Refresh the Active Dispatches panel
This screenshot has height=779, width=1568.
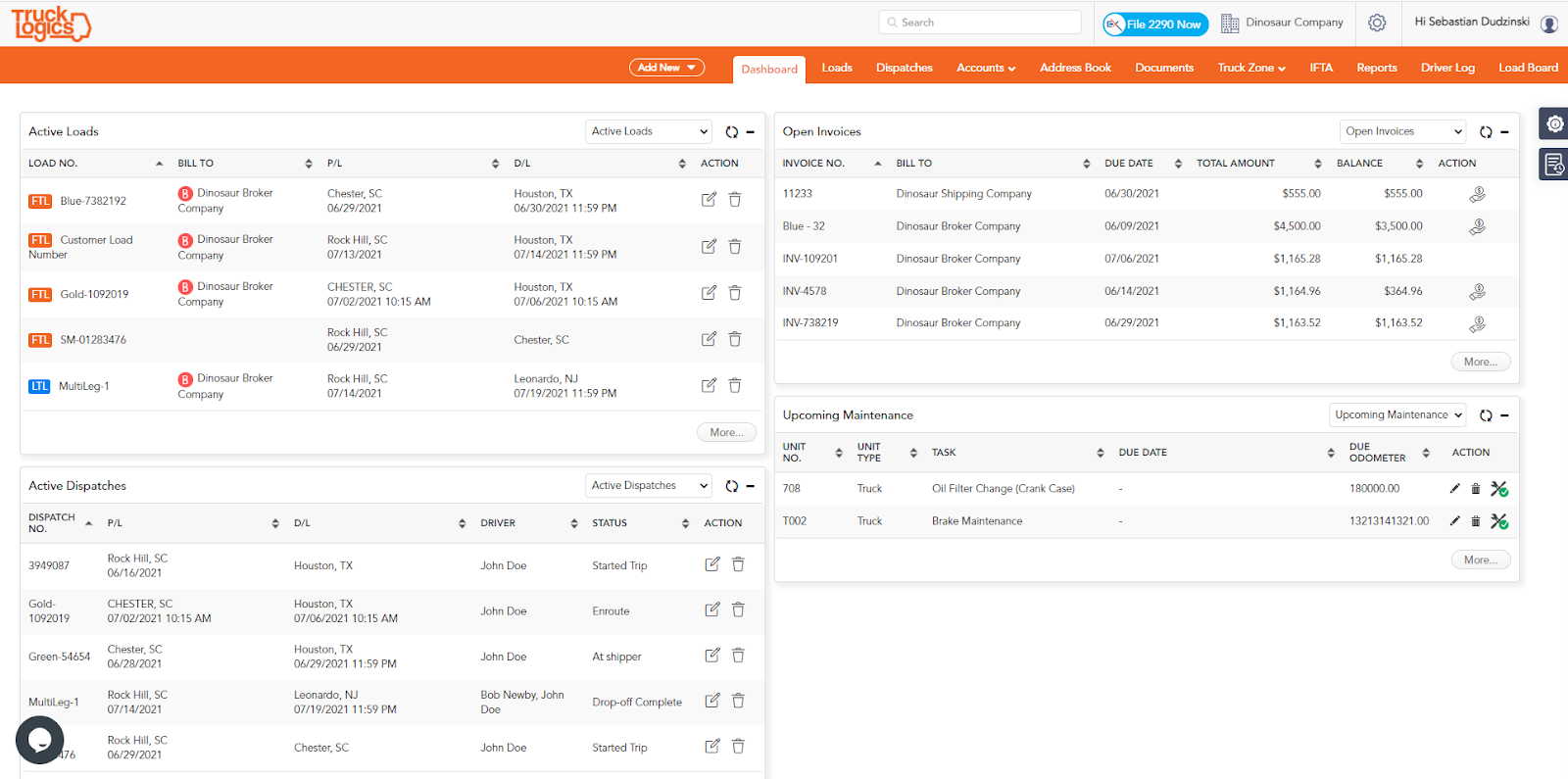pos(731,486)
